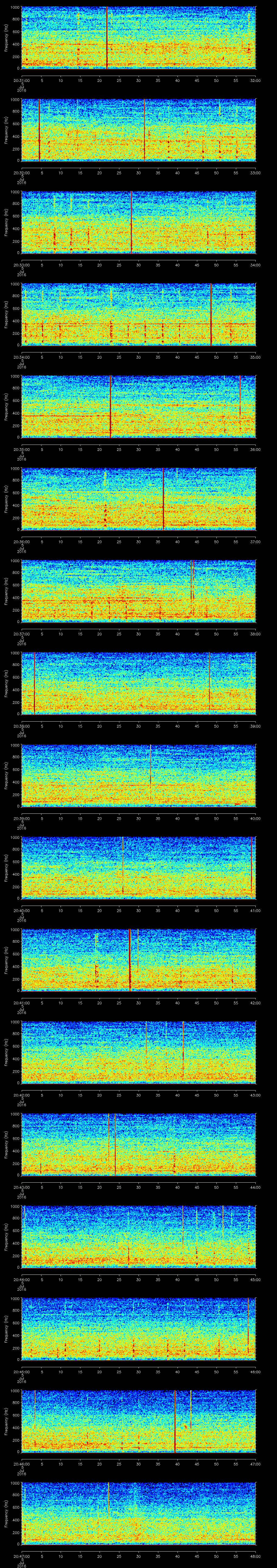Click the 35:00 end time label
This screenshot has height=1568, width=277.
(x=255, y=357)
